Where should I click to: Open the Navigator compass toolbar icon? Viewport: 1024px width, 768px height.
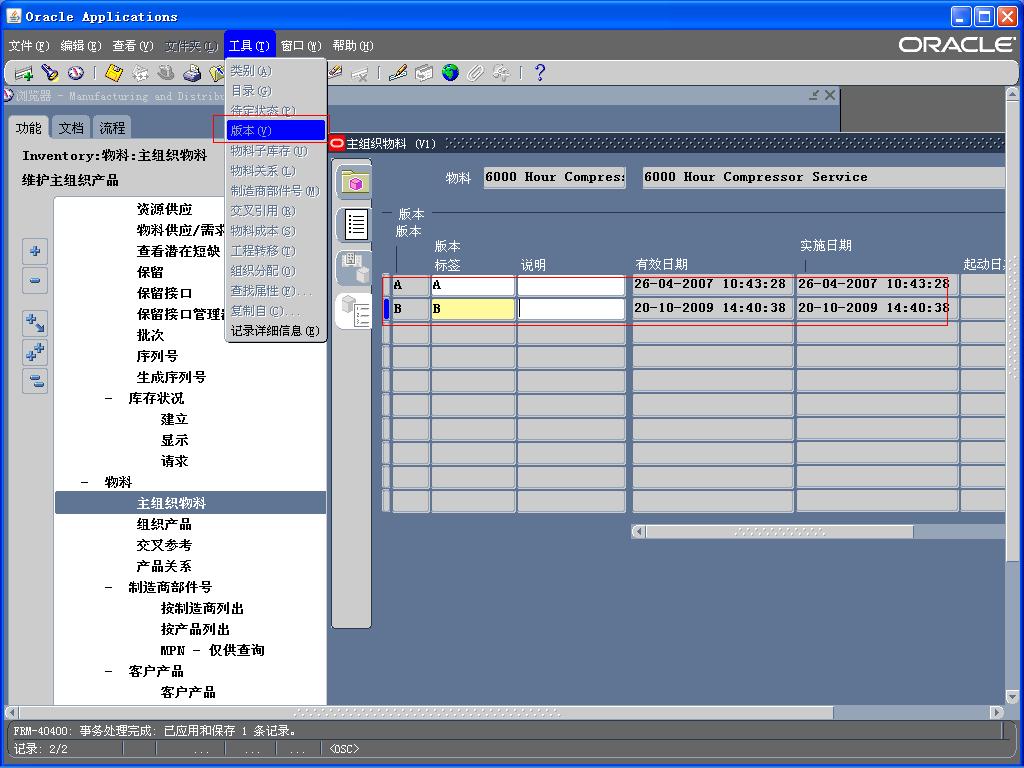click(x=76, y=73)
